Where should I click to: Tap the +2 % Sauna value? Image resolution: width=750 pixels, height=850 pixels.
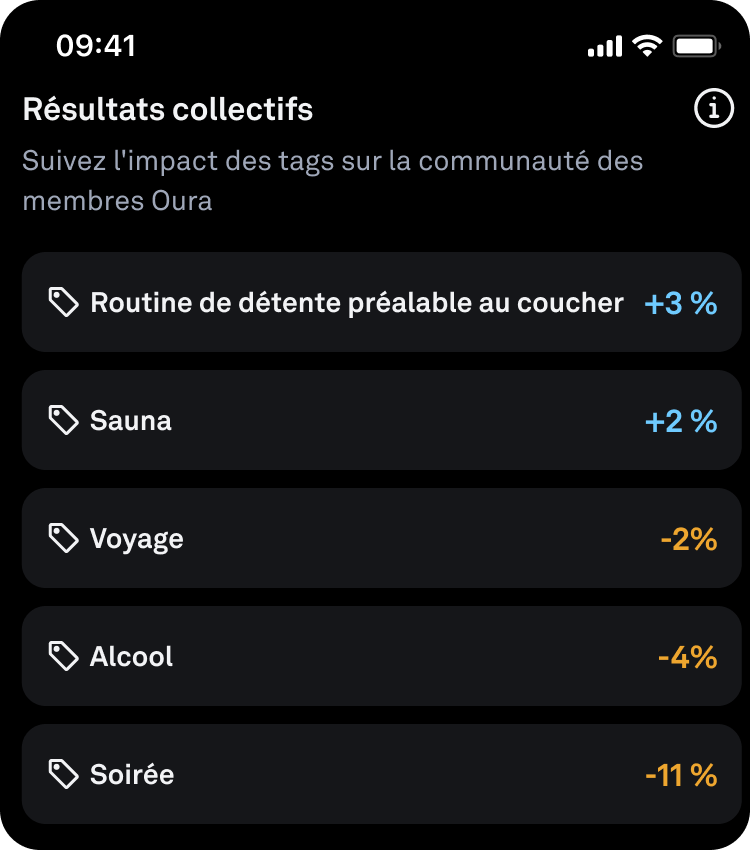click(681, 421)
